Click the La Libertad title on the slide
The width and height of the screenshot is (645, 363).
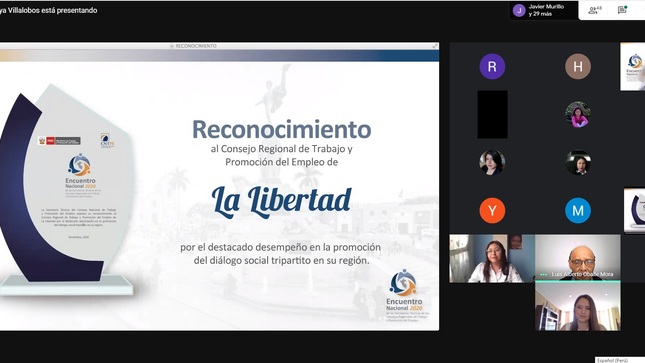(281, 200)
